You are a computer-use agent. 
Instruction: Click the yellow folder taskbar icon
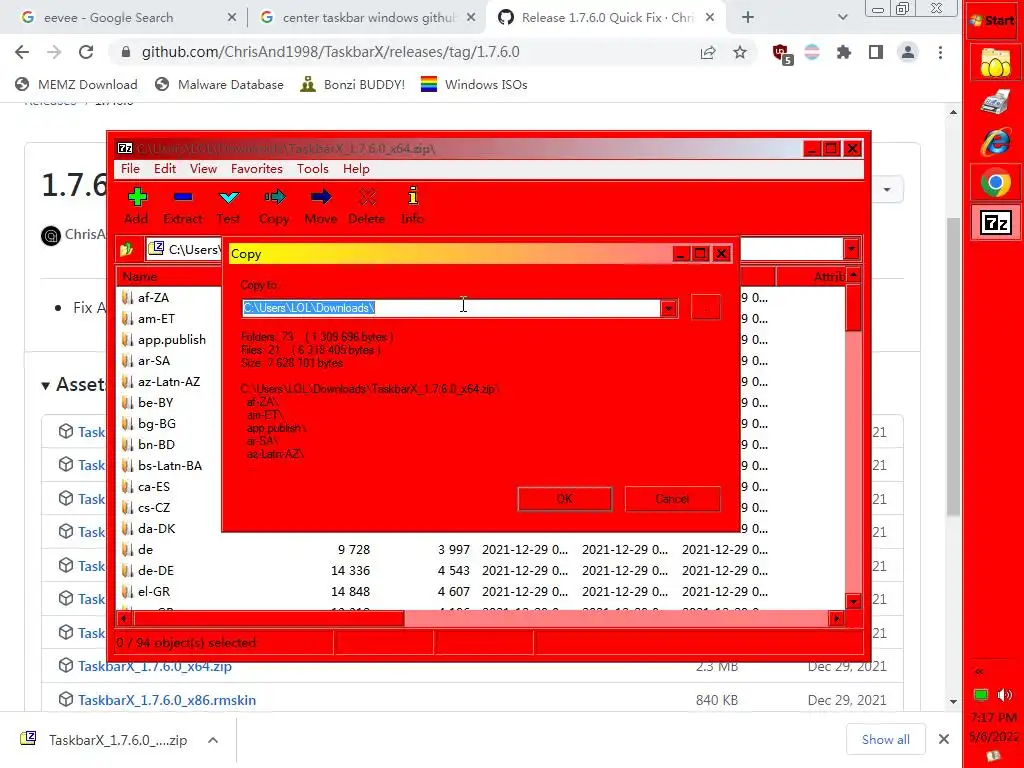point(995,63)
